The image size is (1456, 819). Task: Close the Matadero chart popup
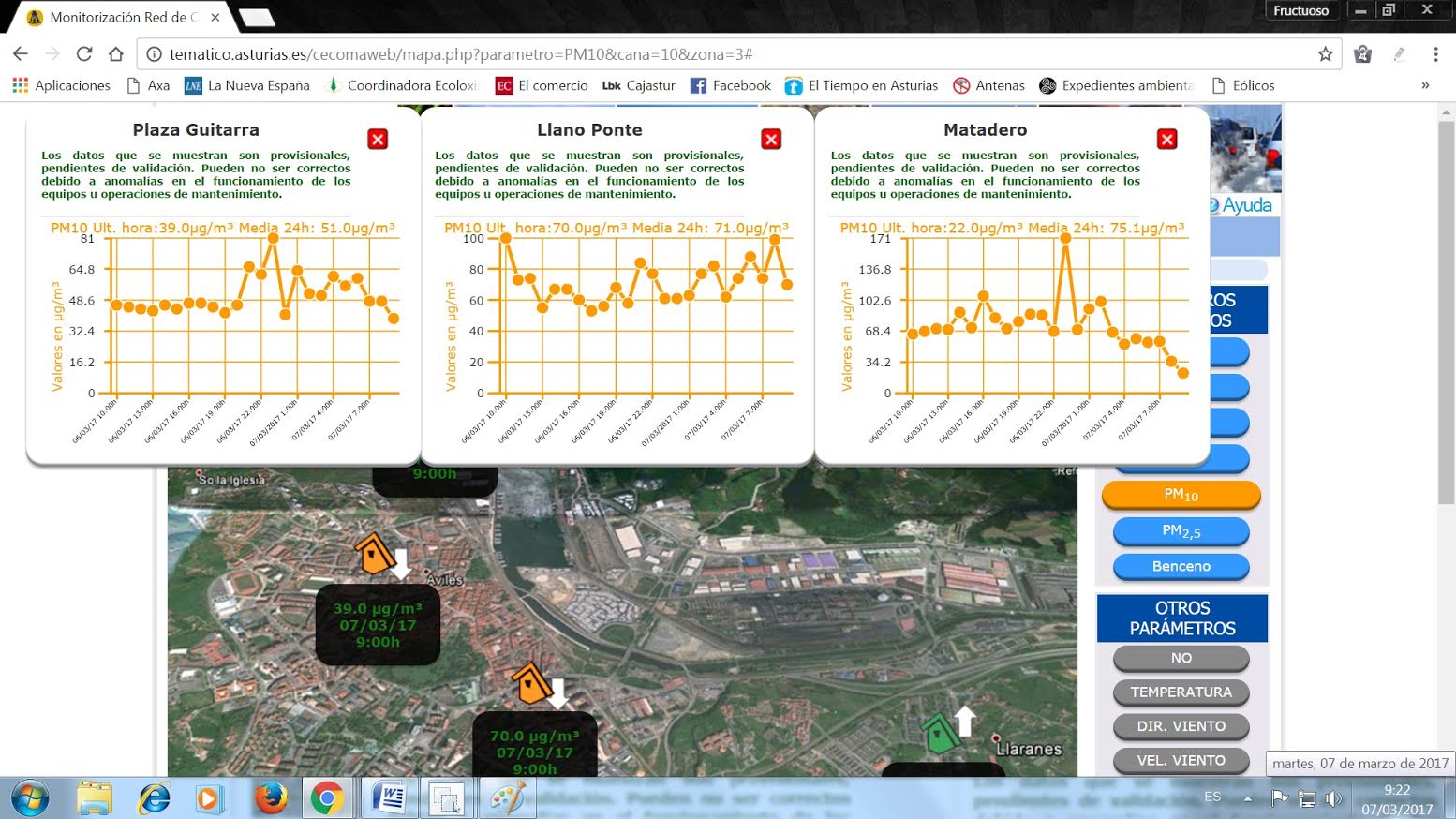pyautogui.click(x=1166, y=140)
